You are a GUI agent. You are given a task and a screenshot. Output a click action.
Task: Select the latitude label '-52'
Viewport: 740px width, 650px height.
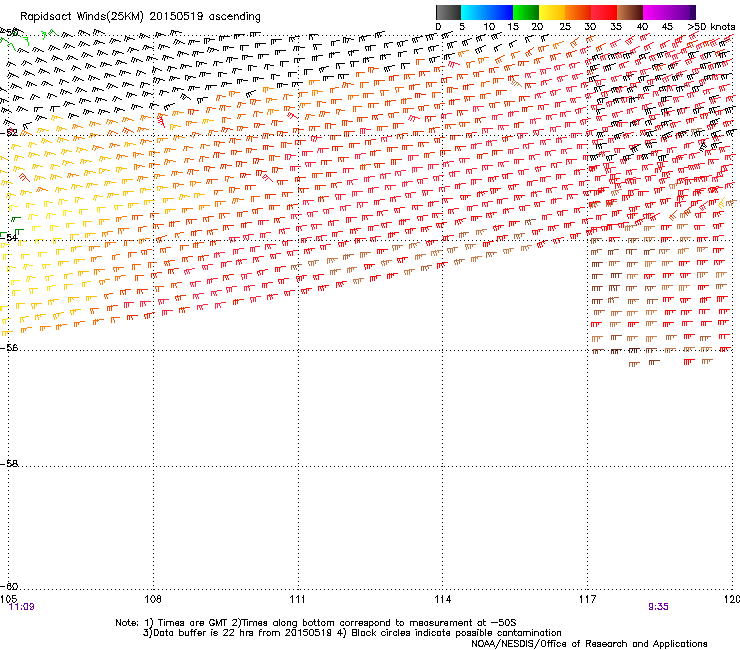coord(9,132)
